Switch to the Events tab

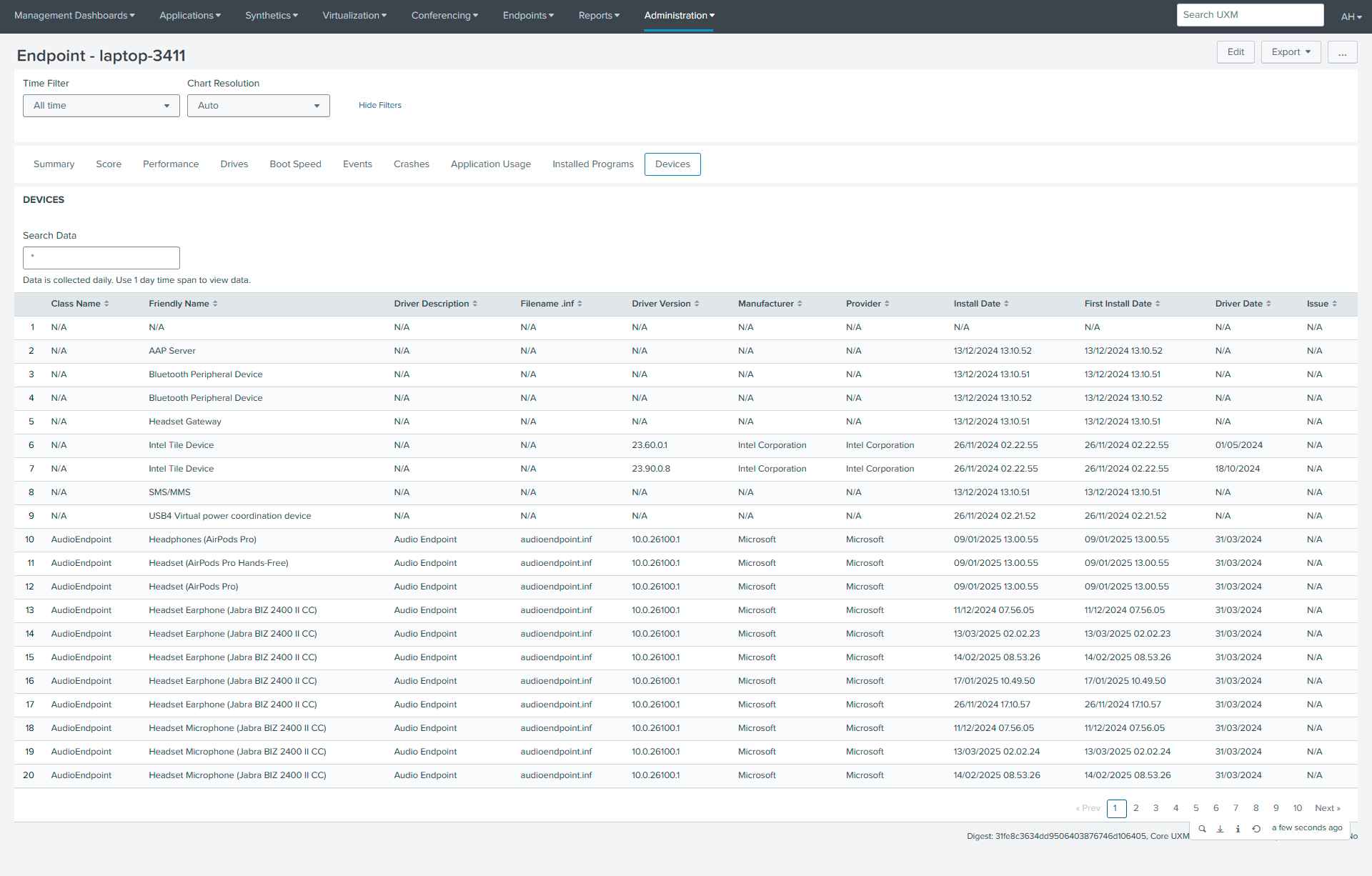coord(357,164)
